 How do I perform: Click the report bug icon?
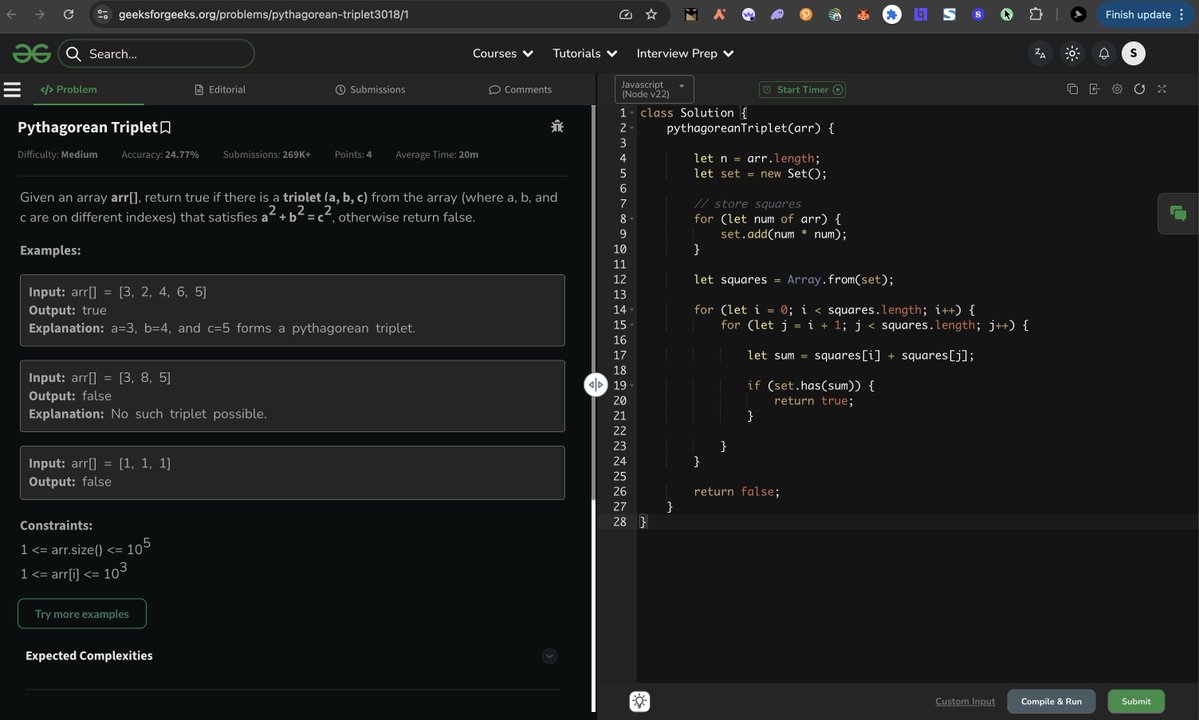coord(557,127)
